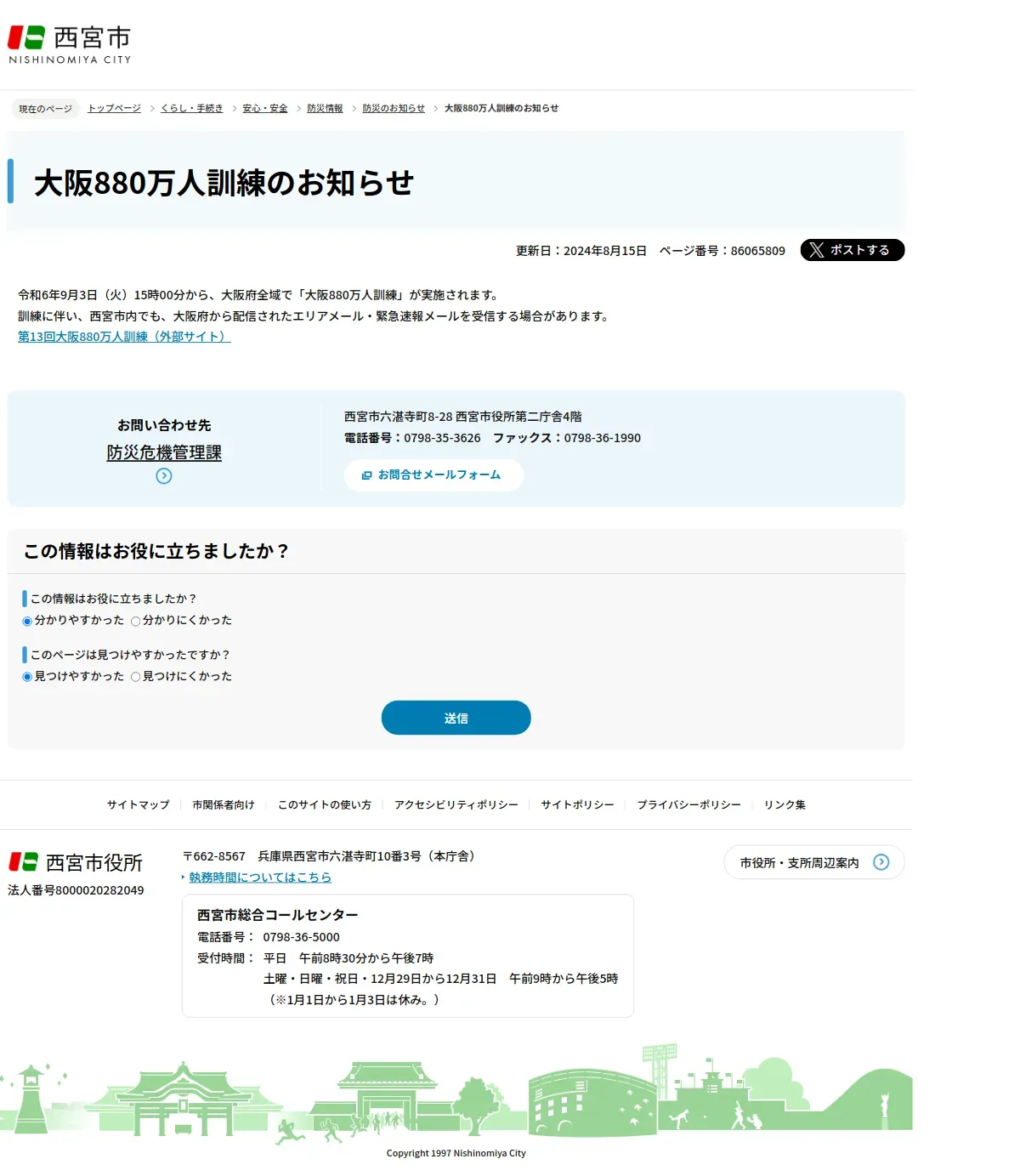Click the 更新日:2024年8月15日 text
Screen dimensions: 1020x1176
[581, 251]
